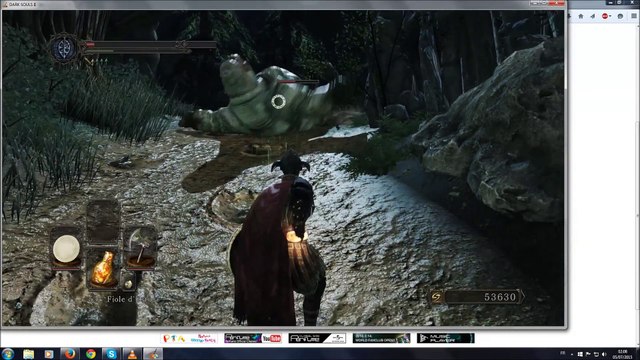Open Google Chrome from the taskbar
Screen dimensions: 640x360
point(91,354)
